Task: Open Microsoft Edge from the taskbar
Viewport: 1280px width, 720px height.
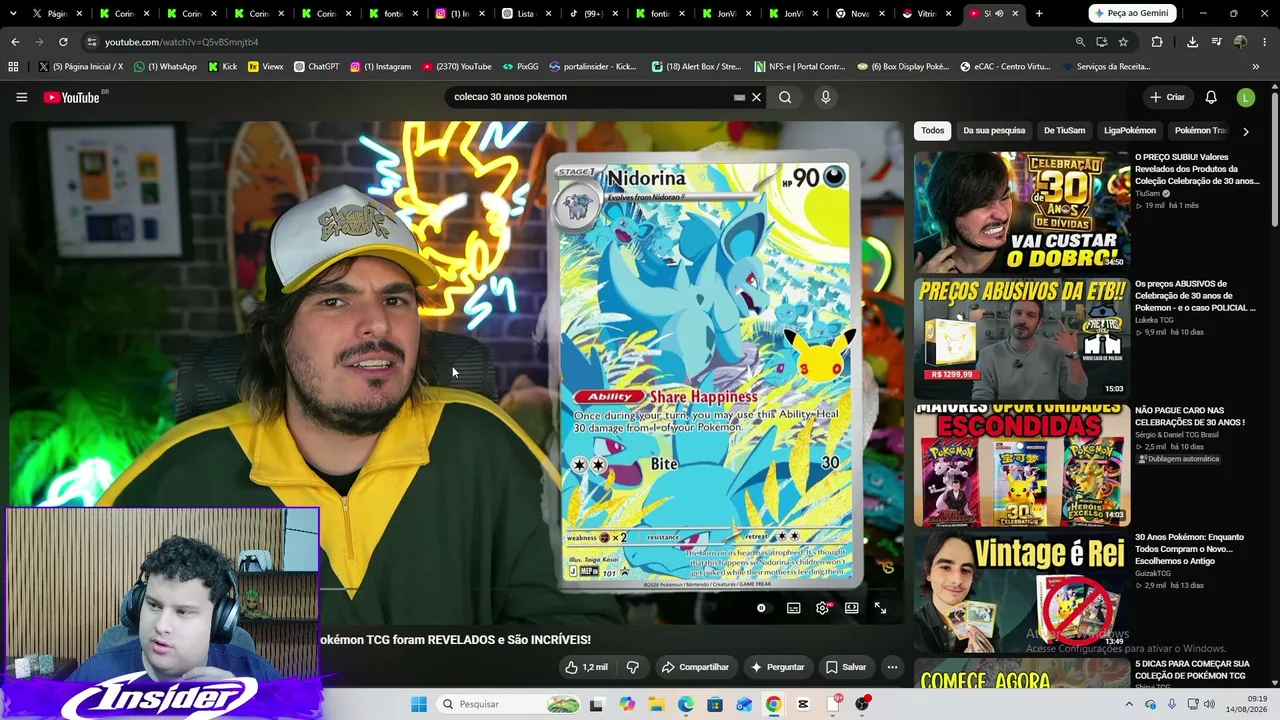Action: [685, 704]
